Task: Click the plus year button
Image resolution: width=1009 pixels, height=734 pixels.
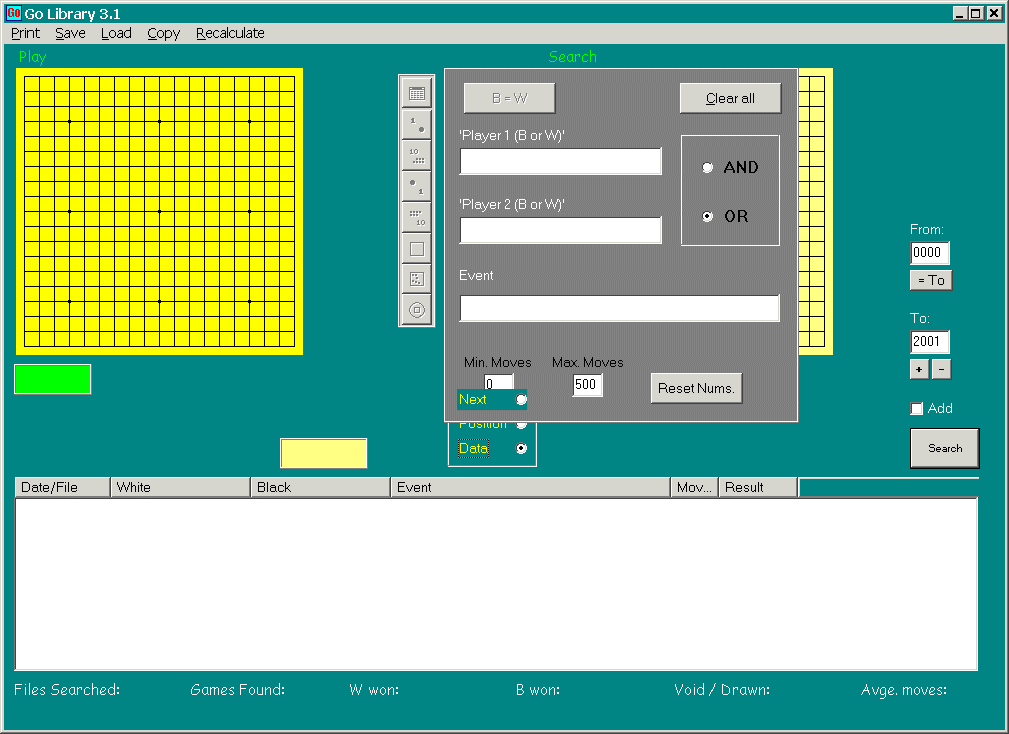Action: coord(919,369)
